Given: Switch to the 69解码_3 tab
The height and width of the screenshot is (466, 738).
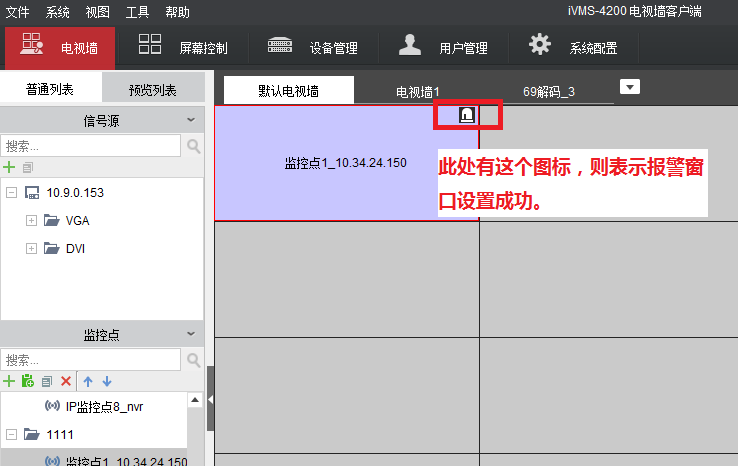Looking at the screenshot, I should click(549, 91).
